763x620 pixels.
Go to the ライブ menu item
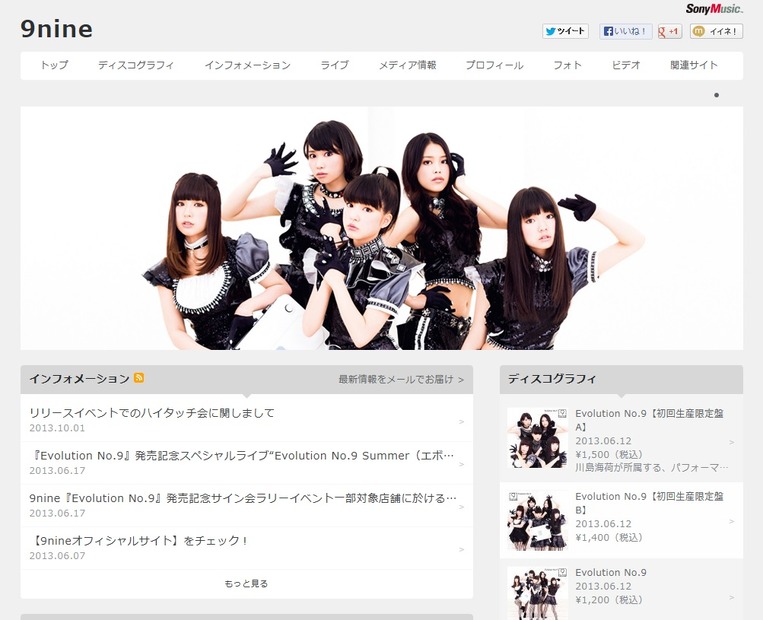(x=334, y=65)
